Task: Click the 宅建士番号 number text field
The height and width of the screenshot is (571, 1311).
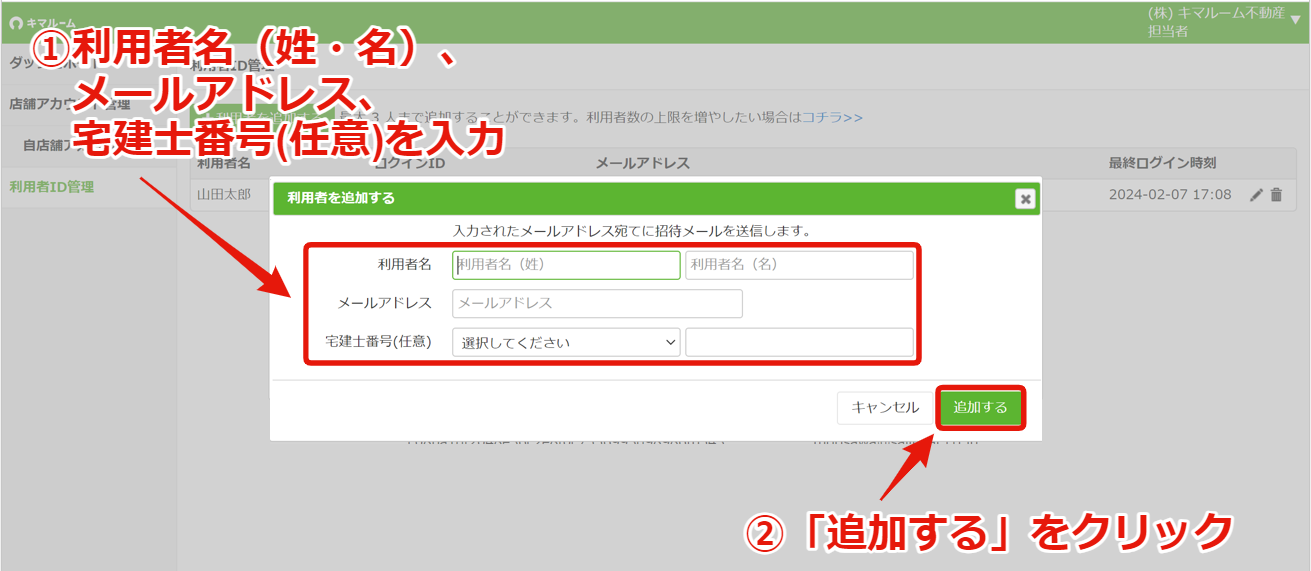Action: [x=799, y=342]
